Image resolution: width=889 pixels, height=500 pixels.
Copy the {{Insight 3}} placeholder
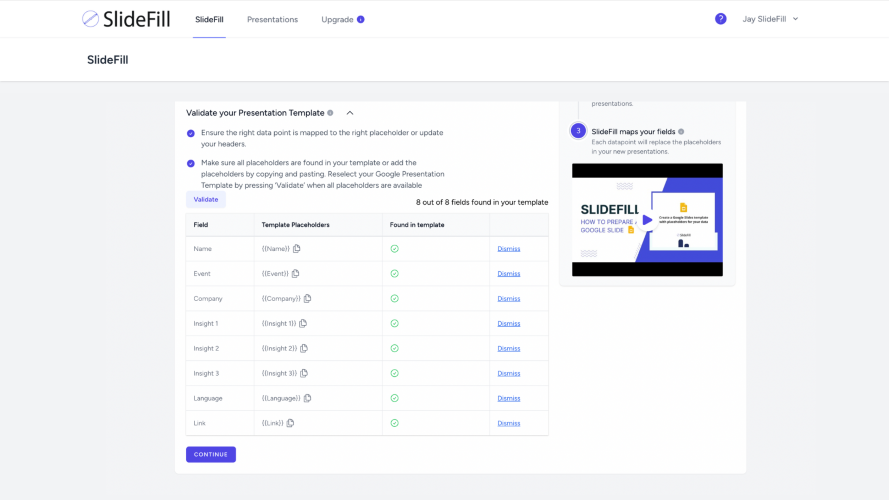pyautogui.click(x=304, y=373)
